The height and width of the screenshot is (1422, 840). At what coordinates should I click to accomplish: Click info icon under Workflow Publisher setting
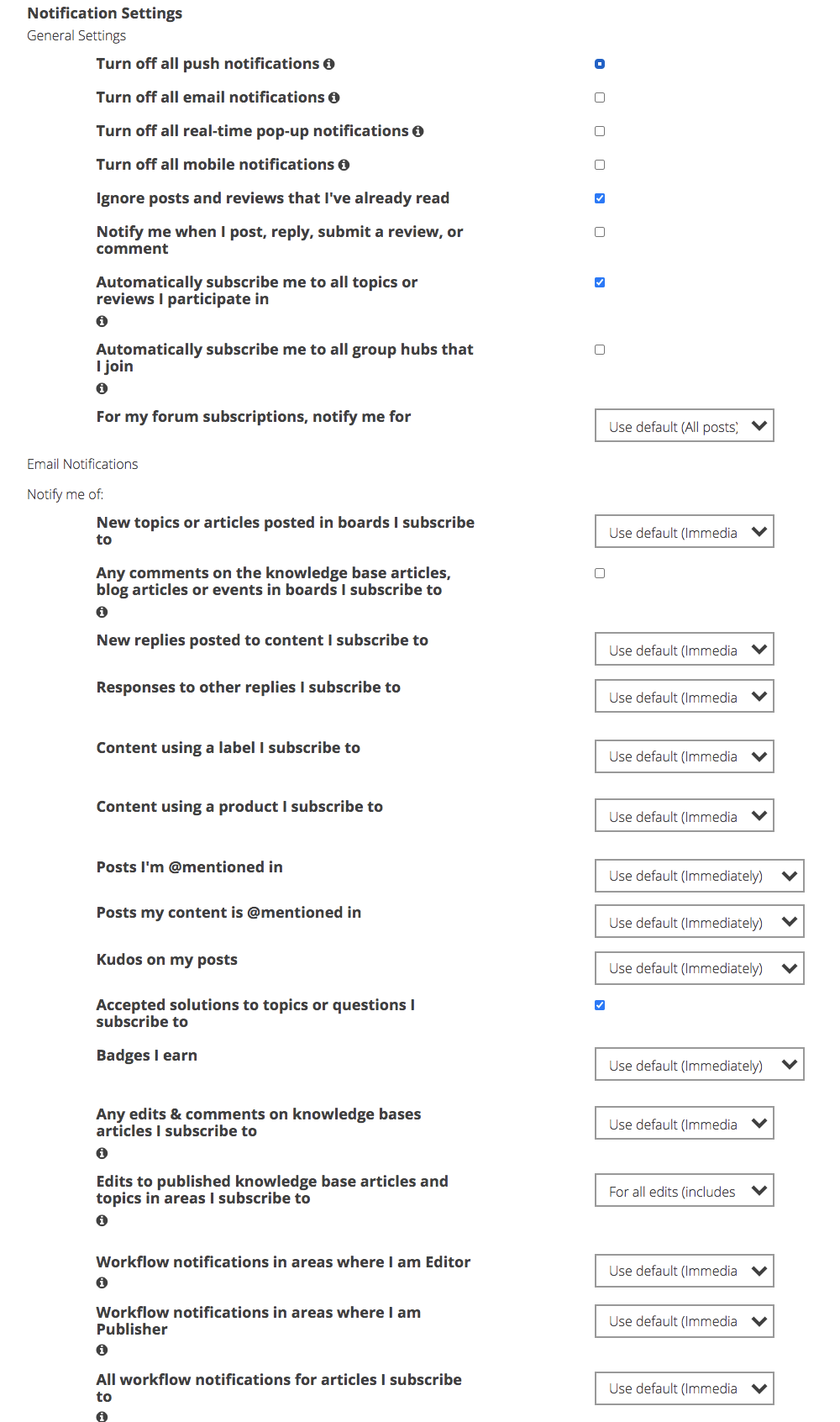coord(102,1350)
